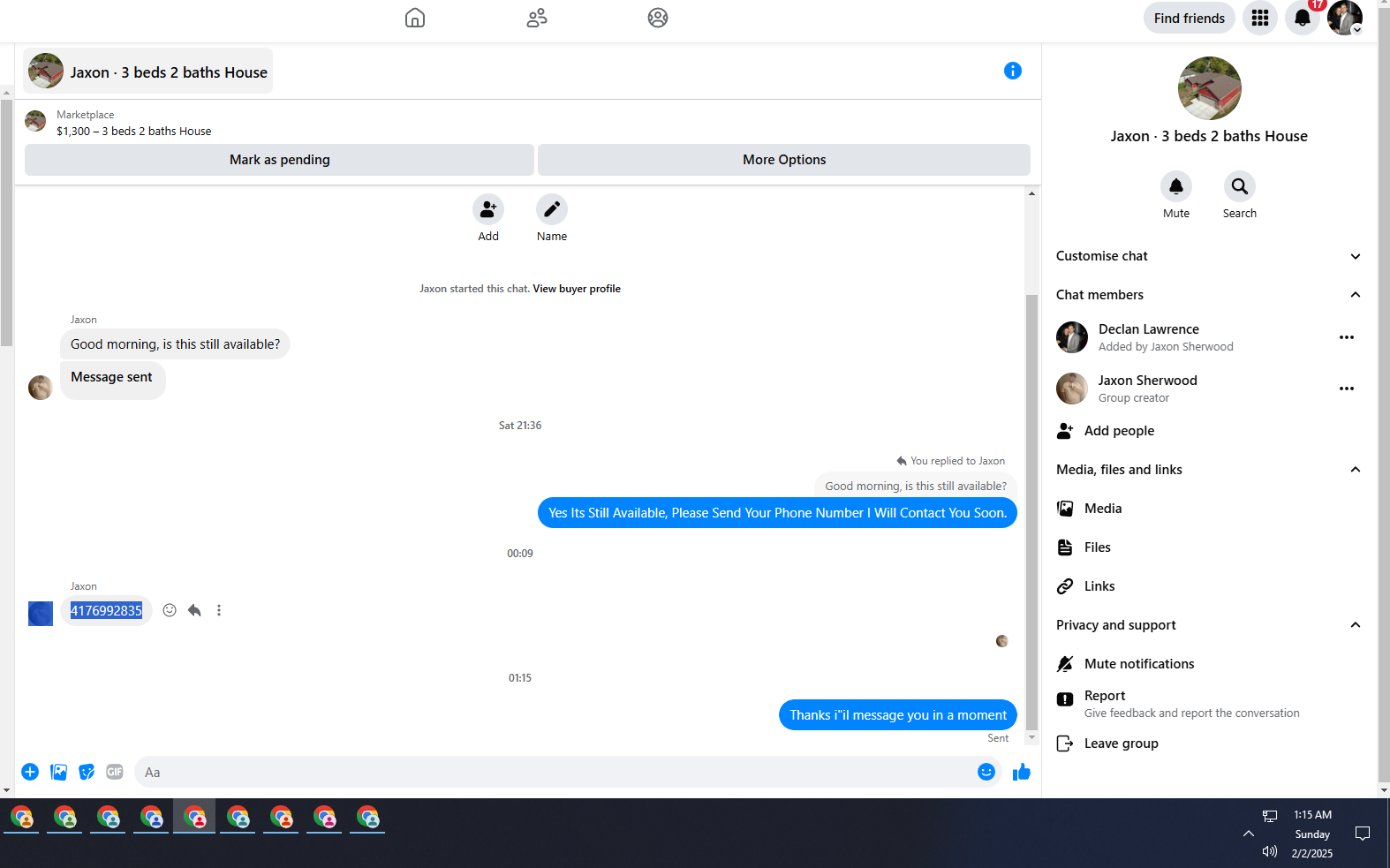This screenshot has height=868, width=1390.
Task: Open Links in shared section
Action: click(x=1099, y=586)
